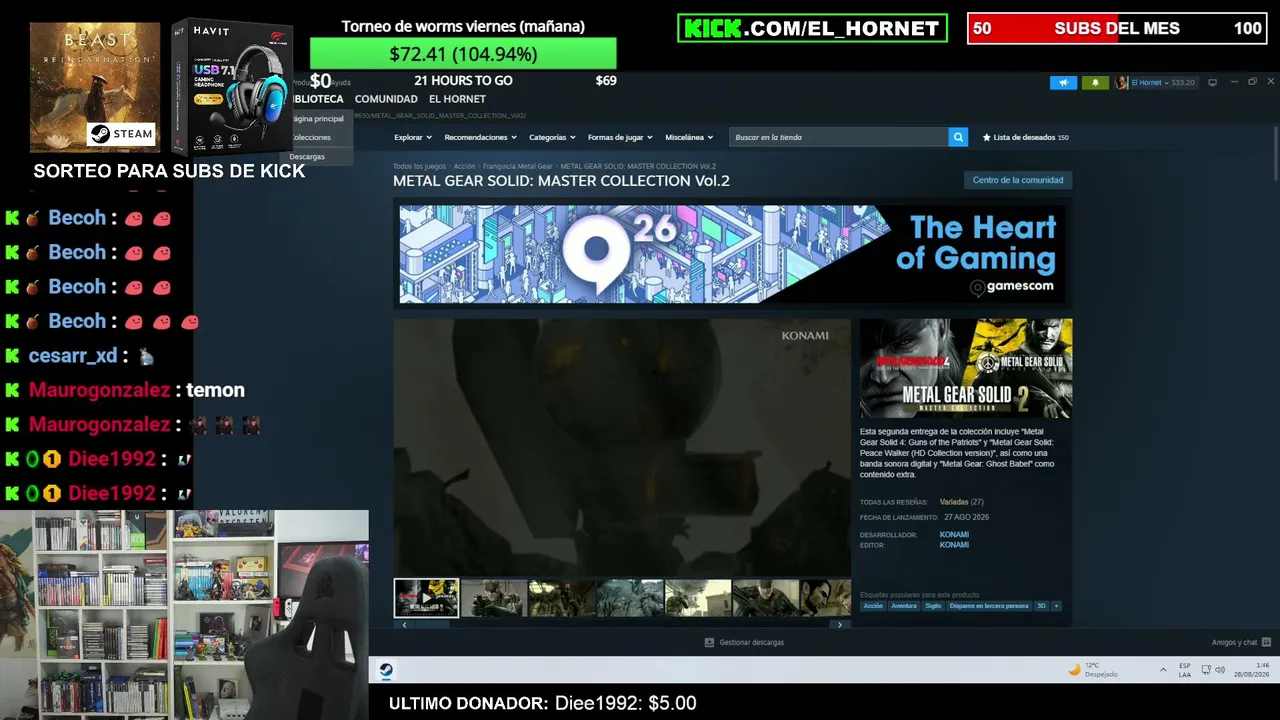
Task: Select the second screenshot thumbnail in the strip
Action: (494, 598)
